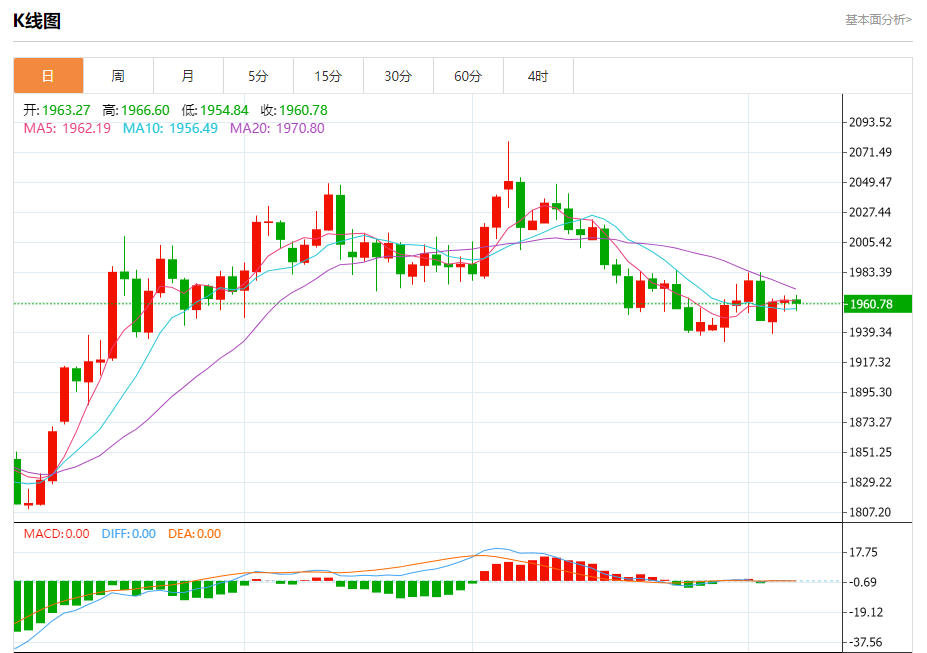The width and height of the screenshot is (927, 653).
Task: Click the -37.56 MACD axis label
Action: pos(866,642)
